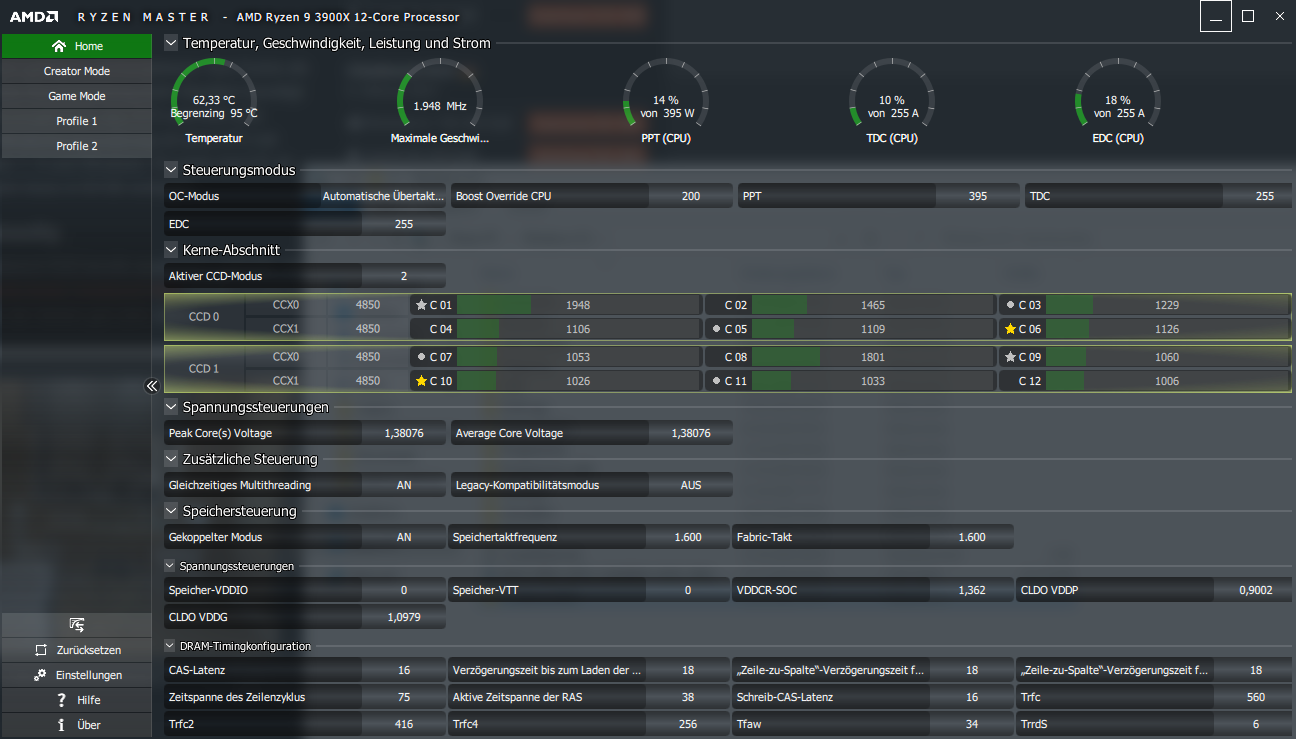The height and width of the screenshot is (739, 1296).
Task: Collapse the Zusätzliche Steuerung section
Action: pyautogui.click(x=171, y=459)
